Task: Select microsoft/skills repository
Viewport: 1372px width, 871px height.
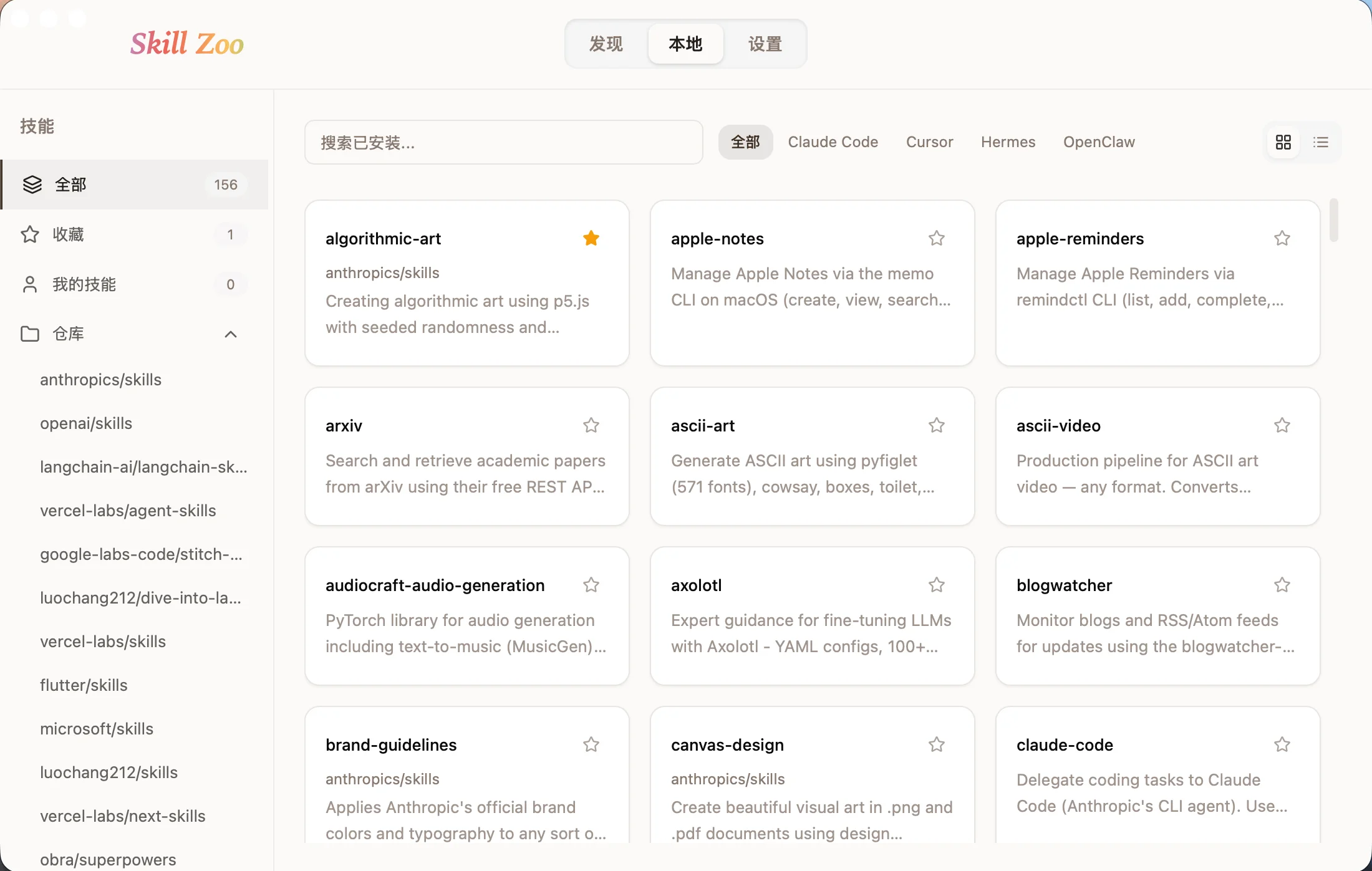Action: 97,729
